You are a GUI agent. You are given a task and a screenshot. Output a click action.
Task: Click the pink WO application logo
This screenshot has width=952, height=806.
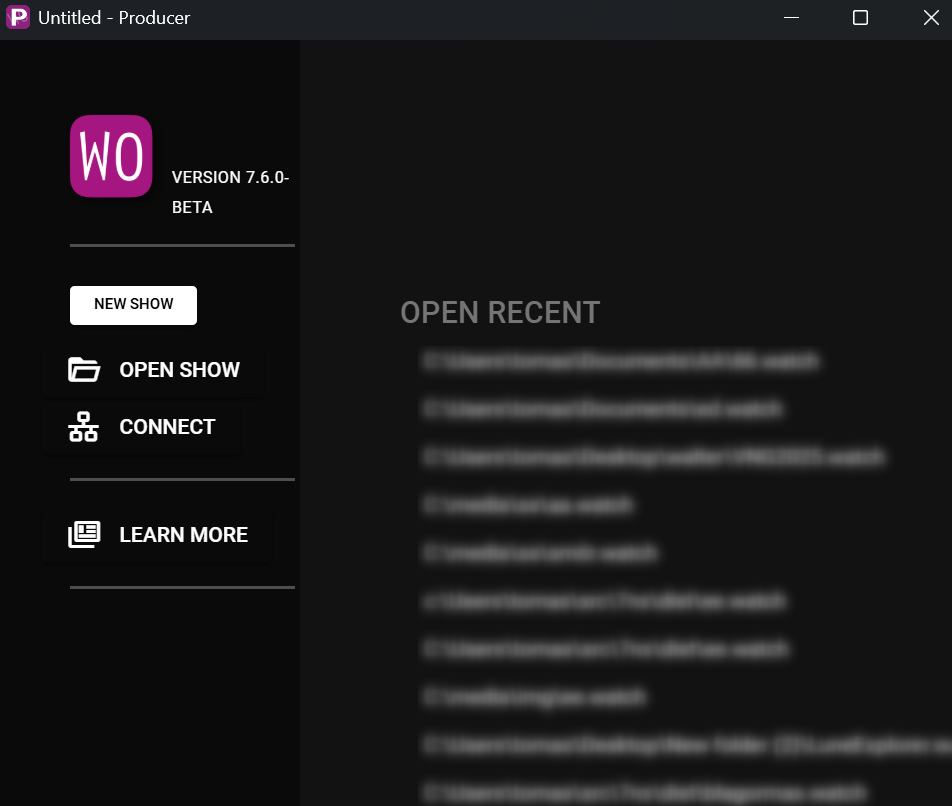[x=111, y=156]
